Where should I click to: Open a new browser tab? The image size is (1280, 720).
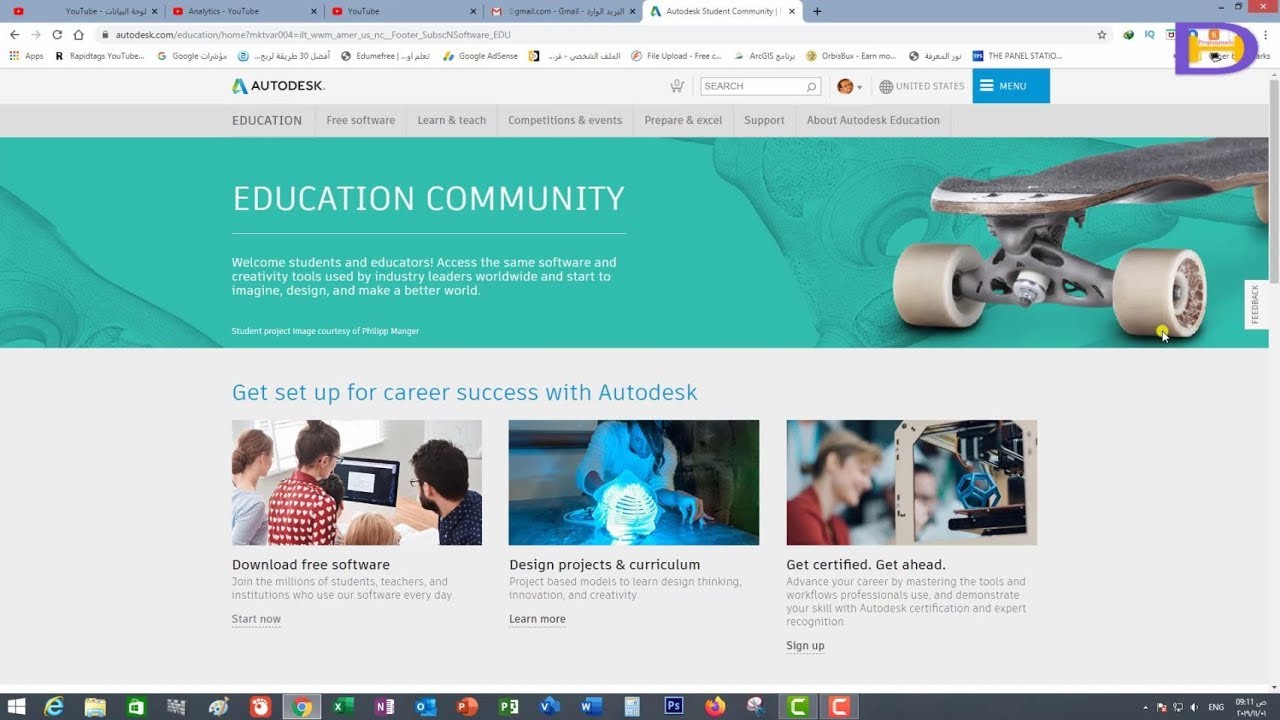coord(817,11)
